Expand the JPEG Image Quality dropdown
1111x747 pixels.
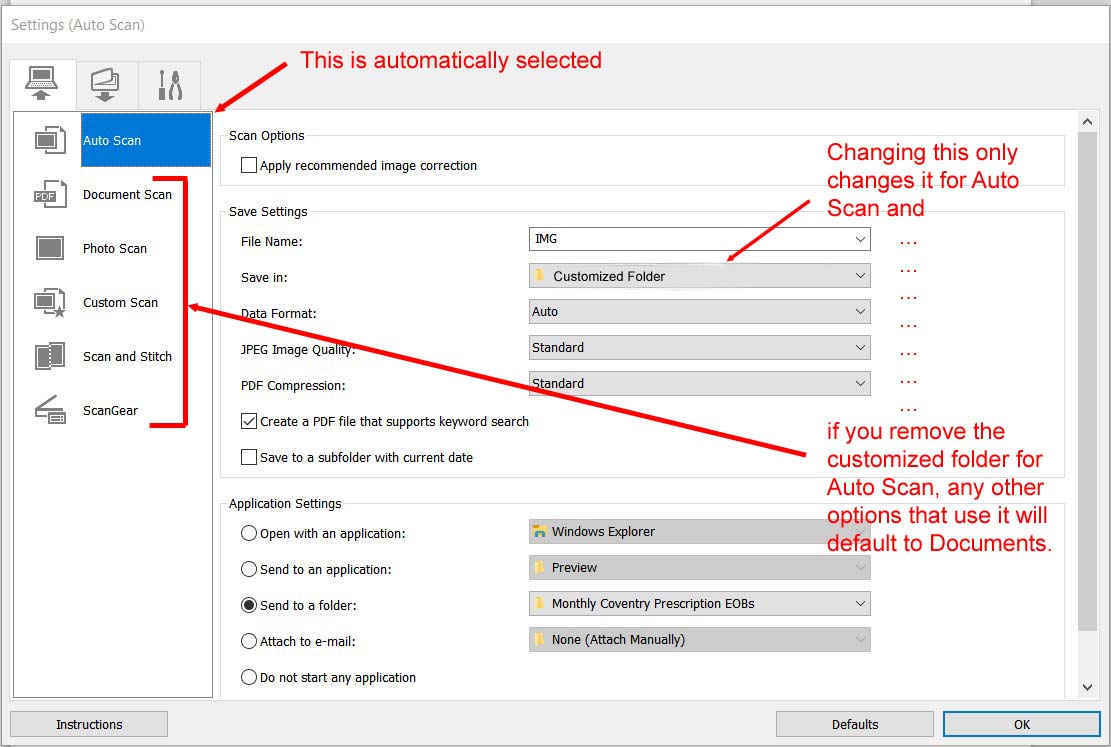pos(699,348)
